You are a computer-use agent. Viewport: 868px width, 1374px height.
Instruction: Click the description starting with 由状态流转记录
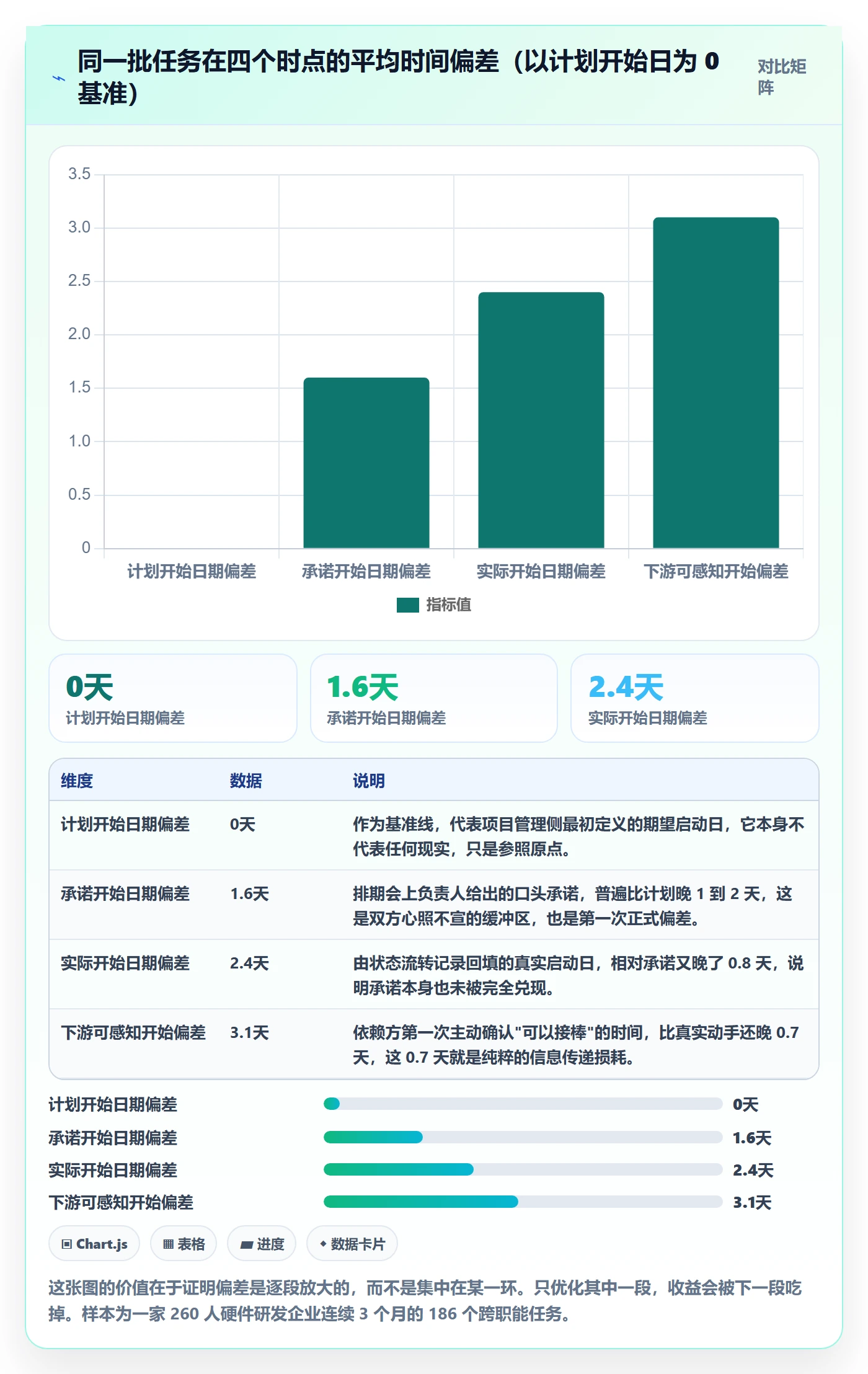[x=578, y=975]
